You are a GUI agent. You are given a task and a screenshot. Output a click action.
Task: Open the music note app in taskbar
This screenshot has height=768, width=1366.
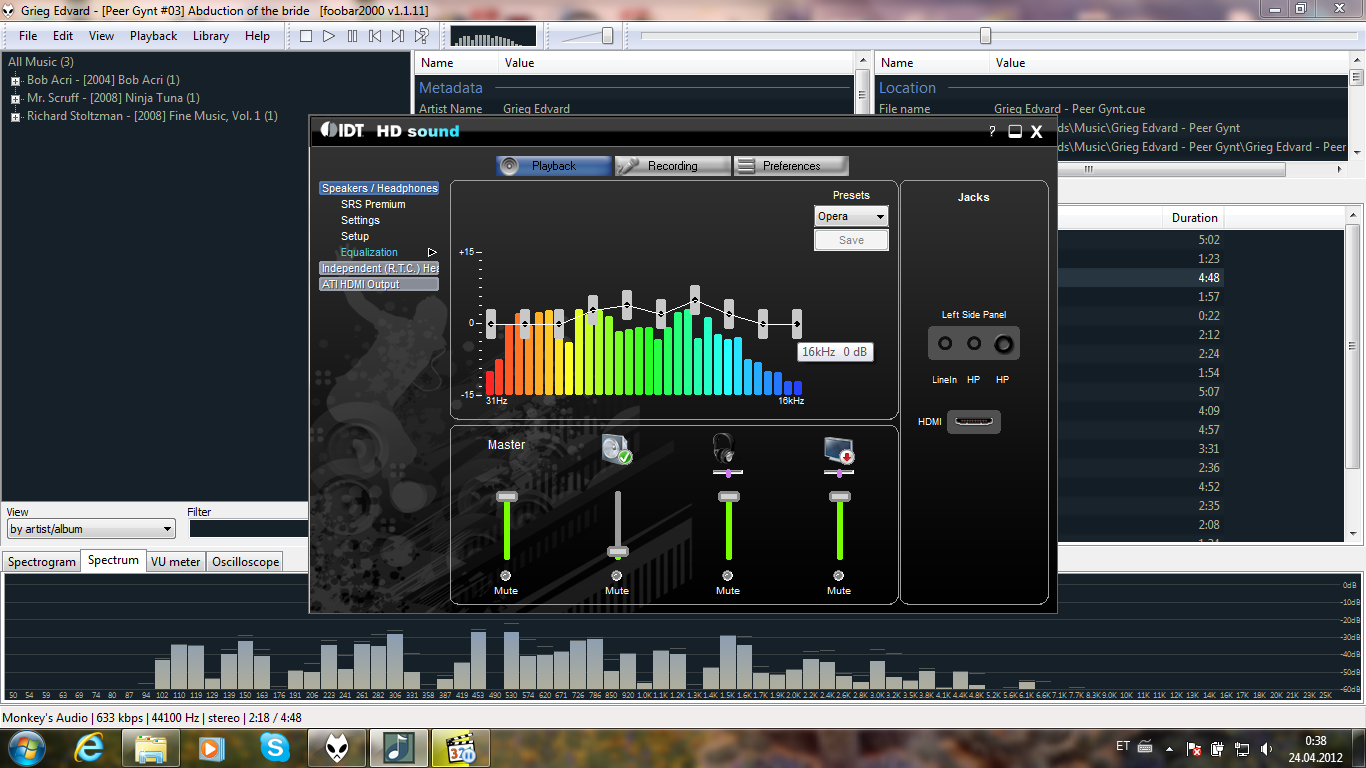398,747
